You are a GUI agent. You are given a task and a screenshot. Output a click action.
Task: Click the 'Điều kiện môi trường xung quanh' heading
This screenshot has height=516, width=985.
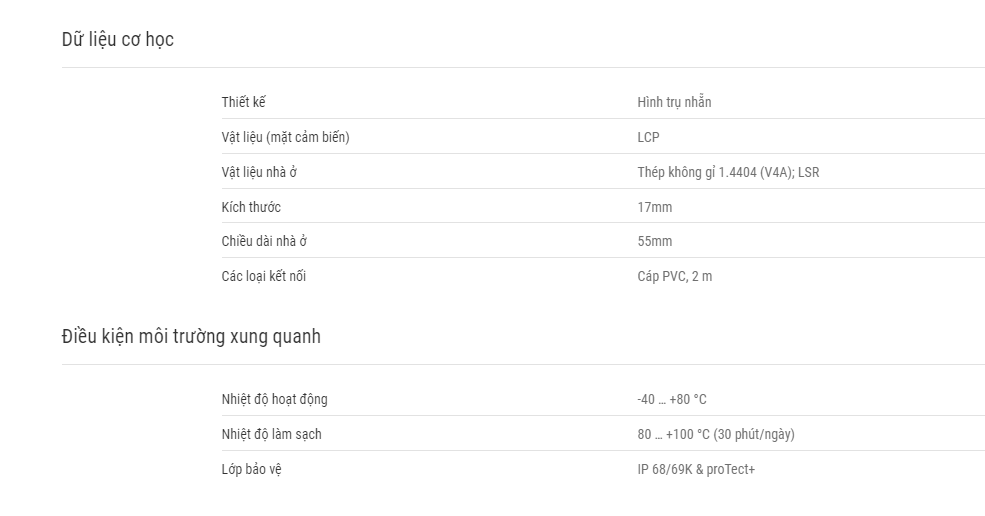pos(191,336)
